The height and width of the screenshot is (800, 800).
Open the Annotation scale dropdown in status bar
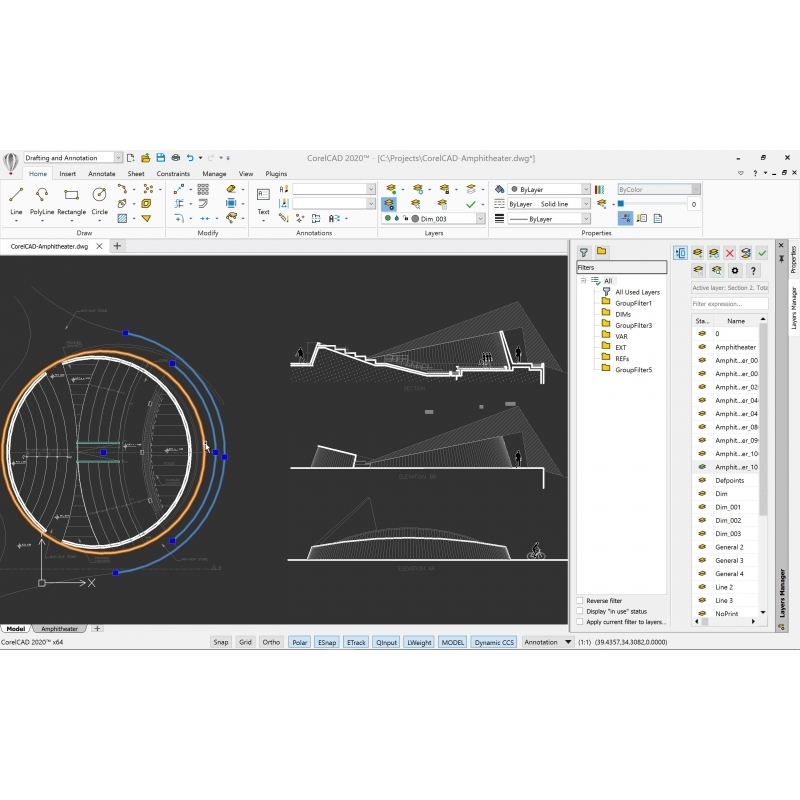568,642
